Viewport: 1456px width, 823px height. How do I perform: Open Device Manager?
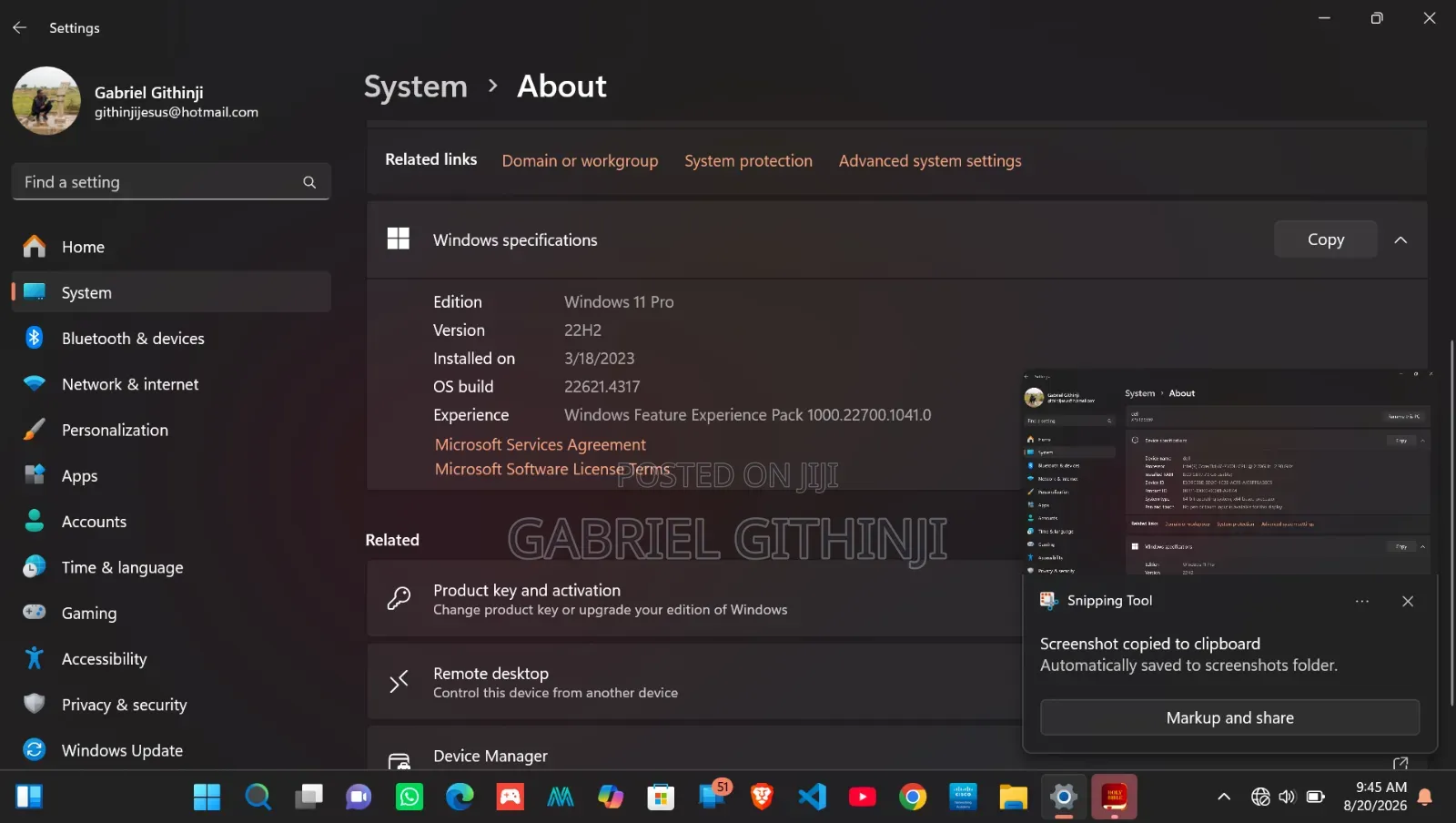(694, 749)
